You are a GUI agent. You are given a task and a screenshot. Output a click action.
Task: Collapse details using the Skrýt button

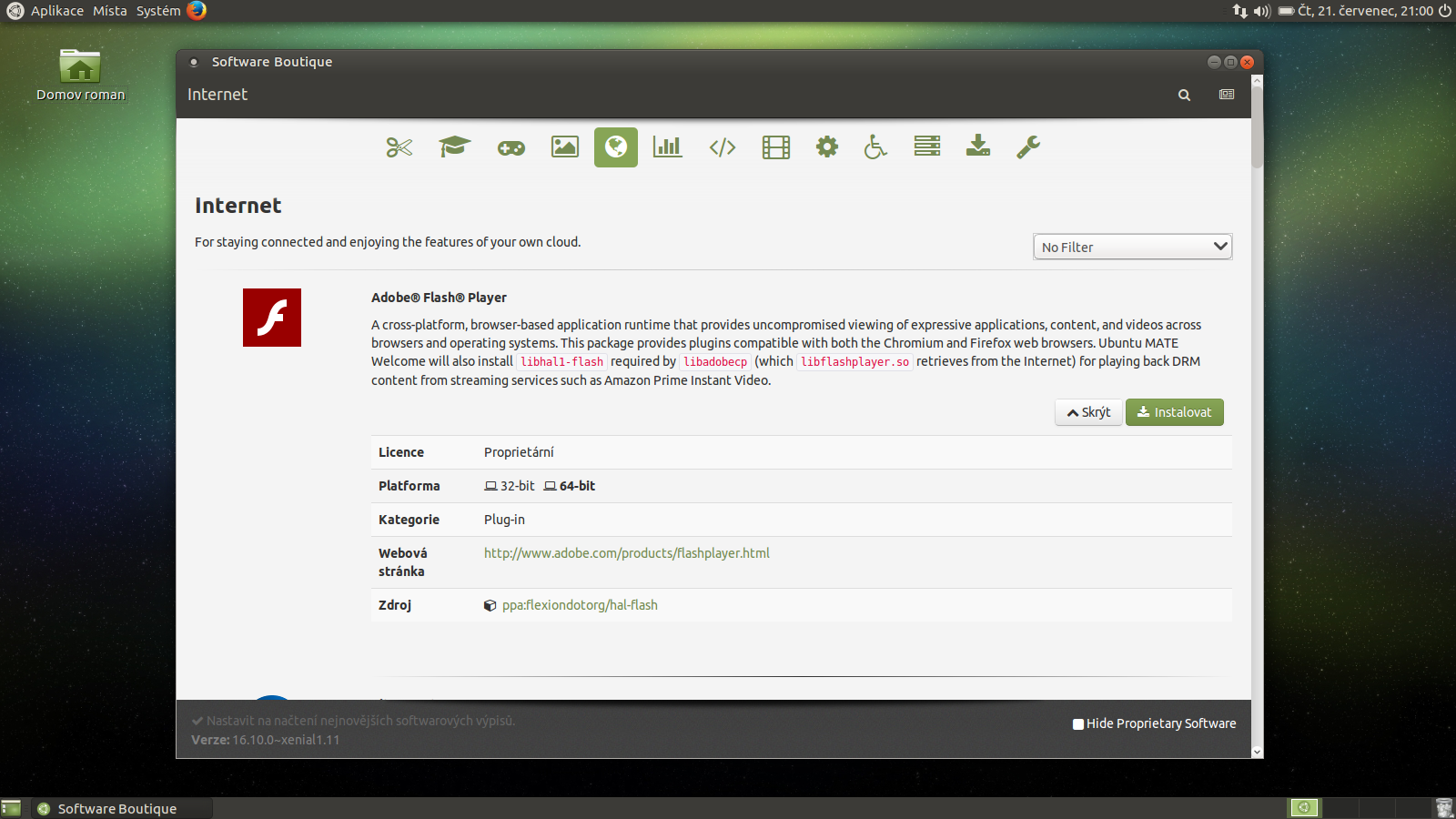[1088, 412]
